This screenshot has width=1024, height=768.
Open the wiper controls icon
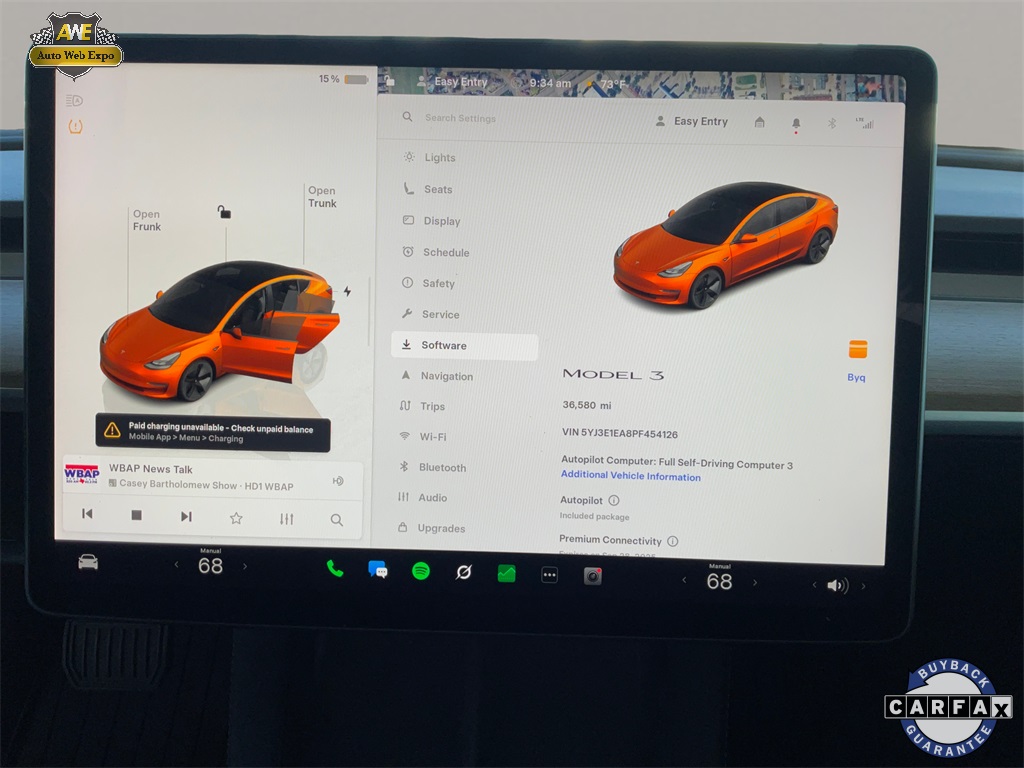(x=464, y=573)
